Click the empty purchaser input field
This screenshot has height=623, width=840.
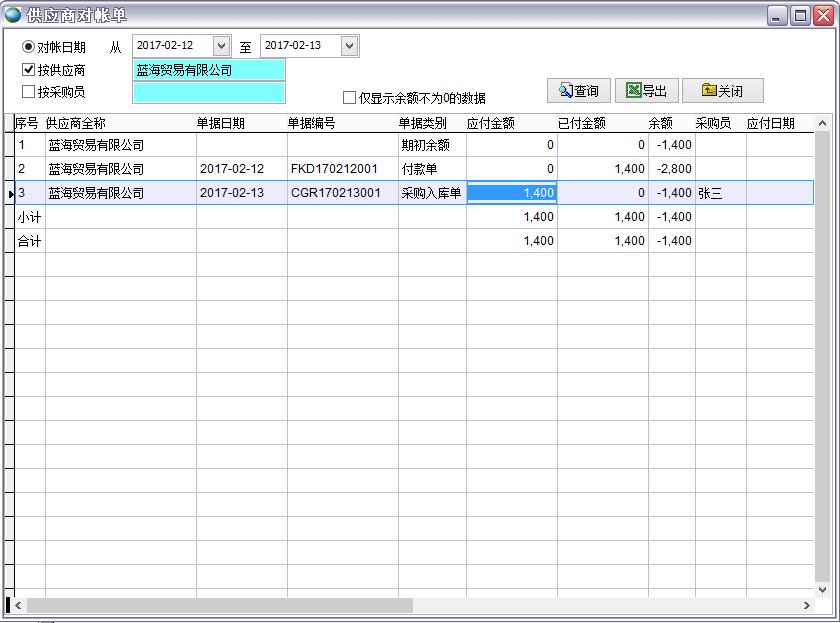coord(208,92)
